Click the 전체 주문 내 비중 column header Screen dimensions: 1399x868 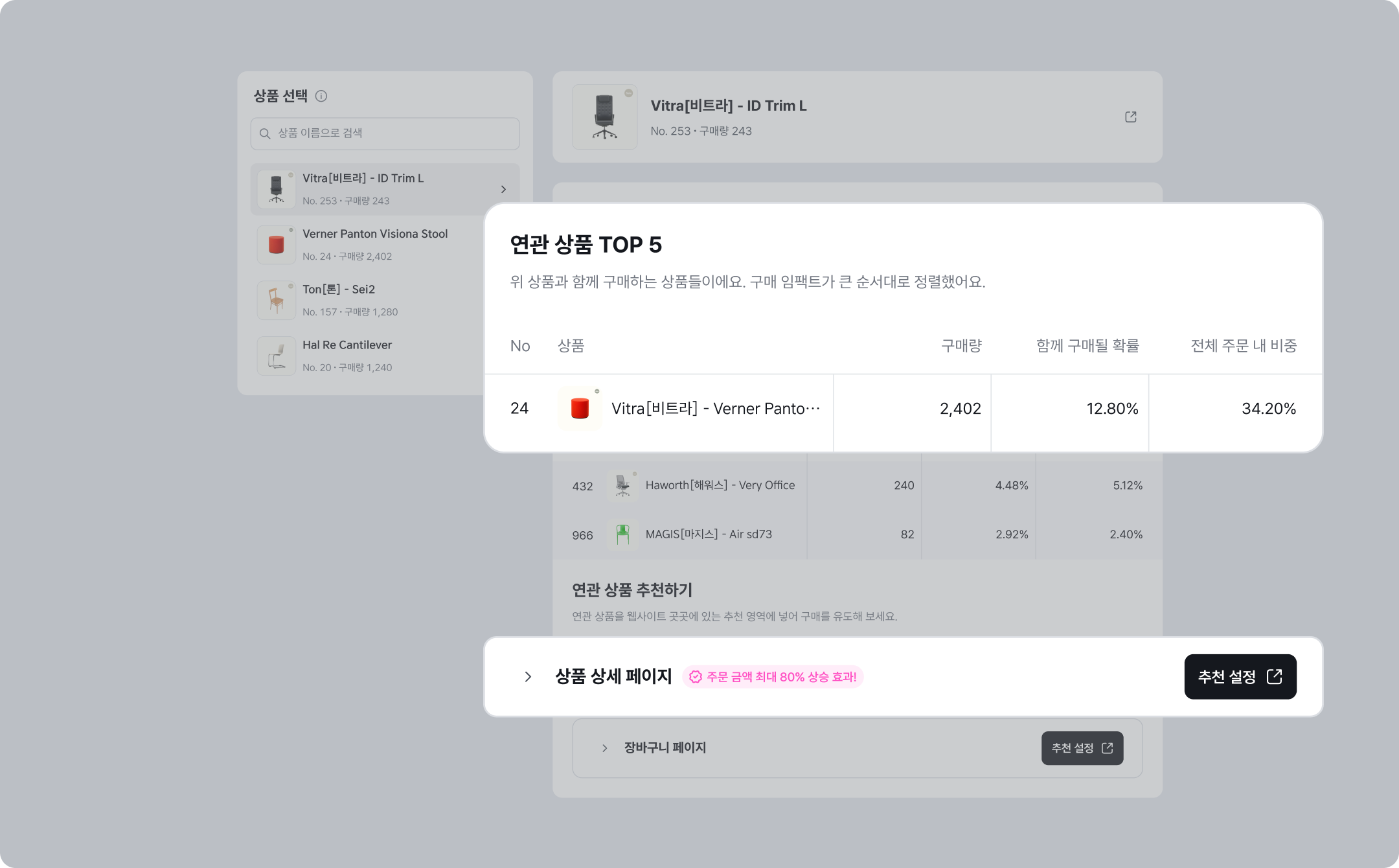pos(1243,346)
